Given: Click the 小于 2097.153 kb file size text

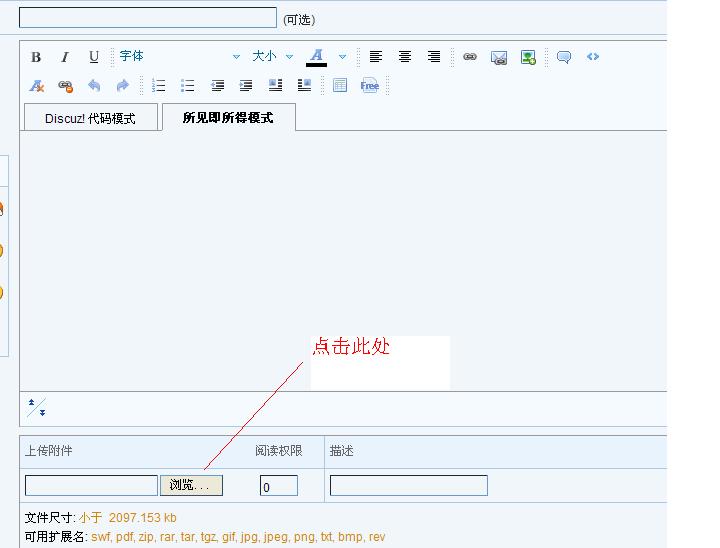Looking at the screenshot, I should [x=128, y=518].
